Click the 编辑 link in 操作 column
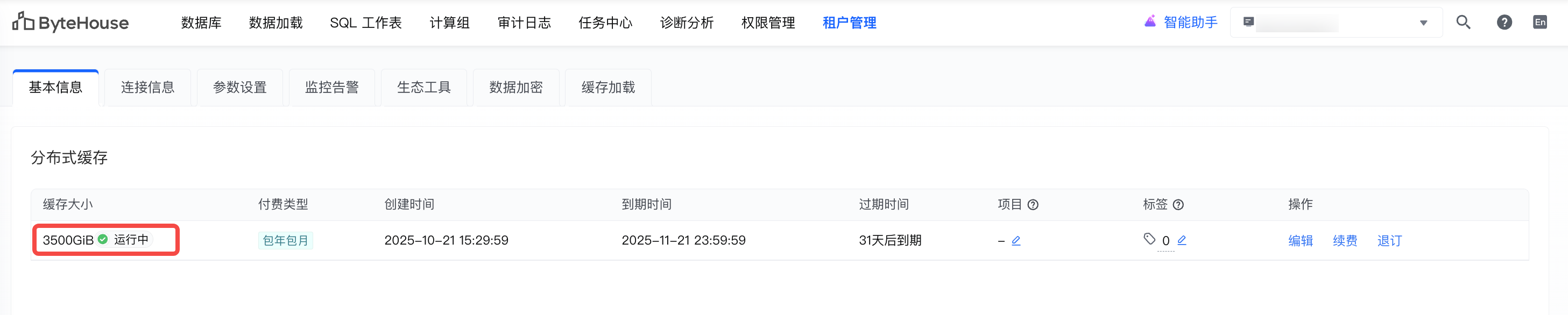1568x315 pixels. pyautogui.click(x=1300, y=241)
